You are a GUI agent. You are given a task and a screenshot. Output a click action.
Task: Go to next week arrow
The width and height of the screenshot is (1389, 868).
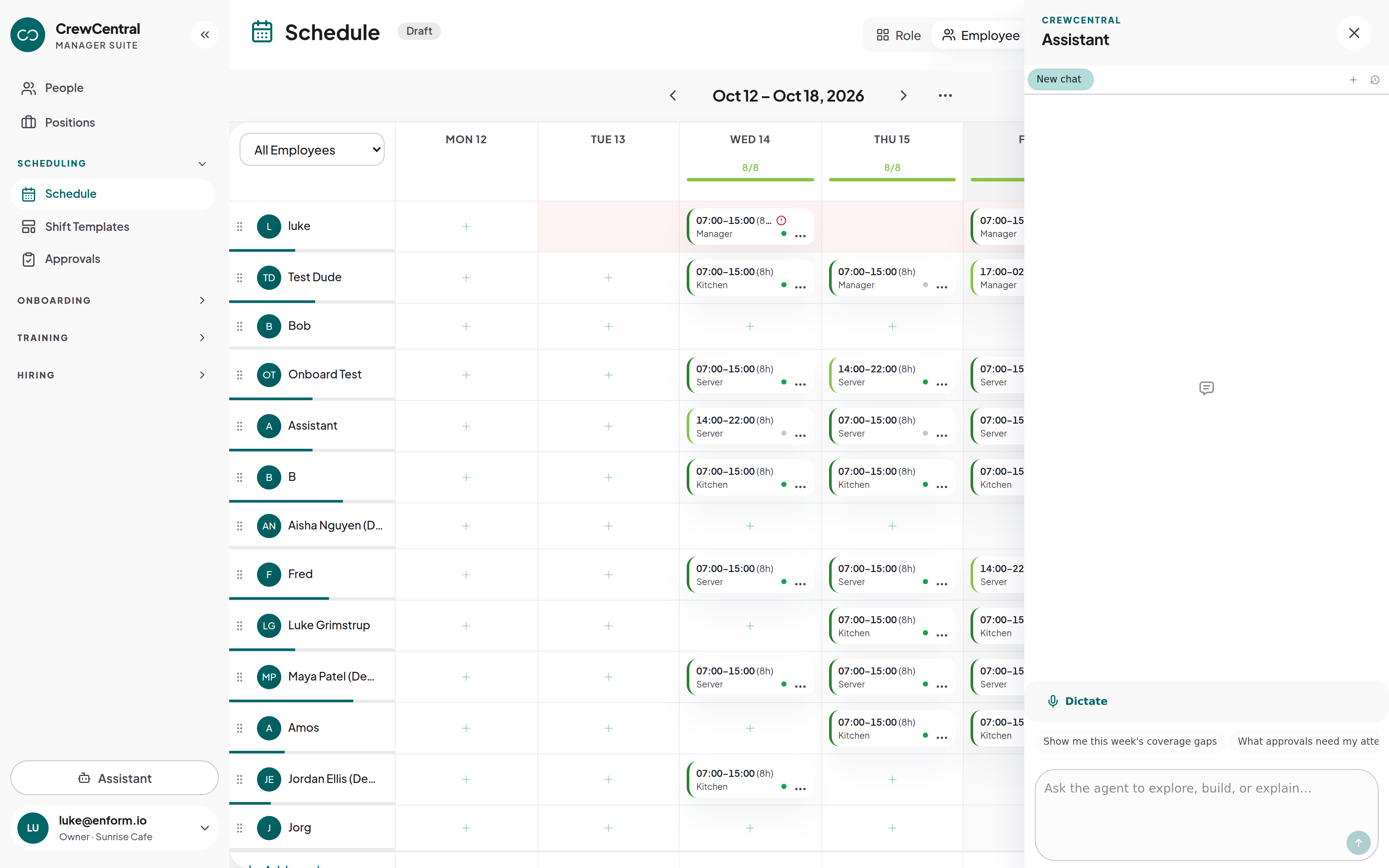(903, 95)
